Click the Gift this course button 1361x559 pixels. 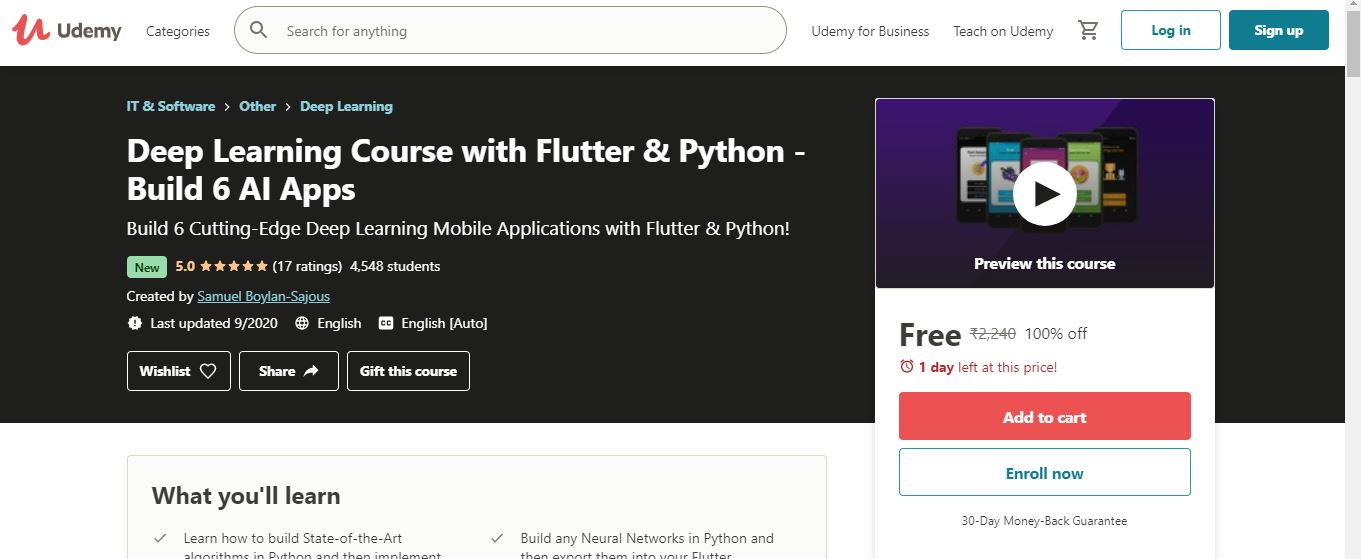coord(408,371)
